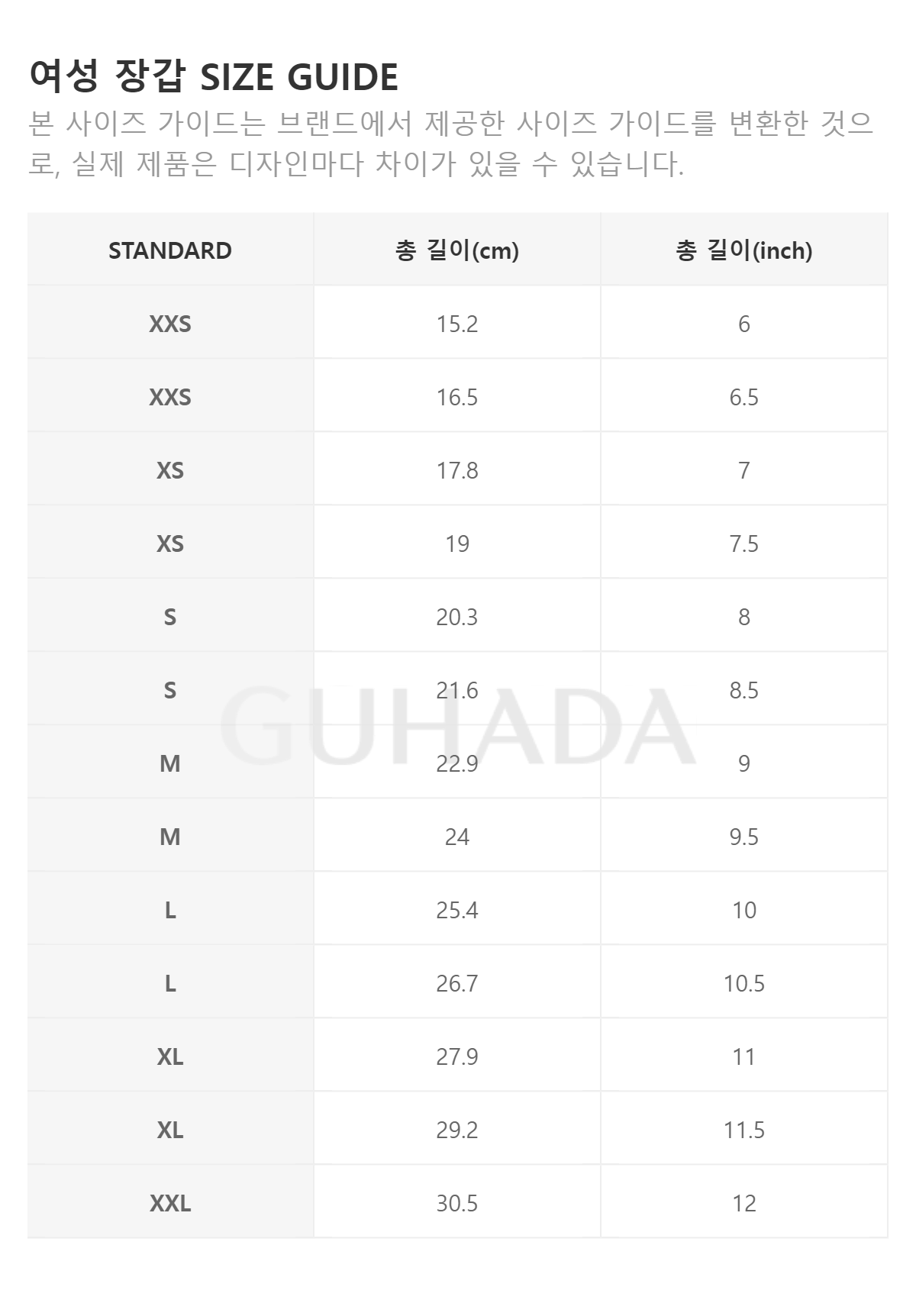The image size is (916, 1316).
Task: Click the 8.5 inch cell
Action: pos(744,689)
